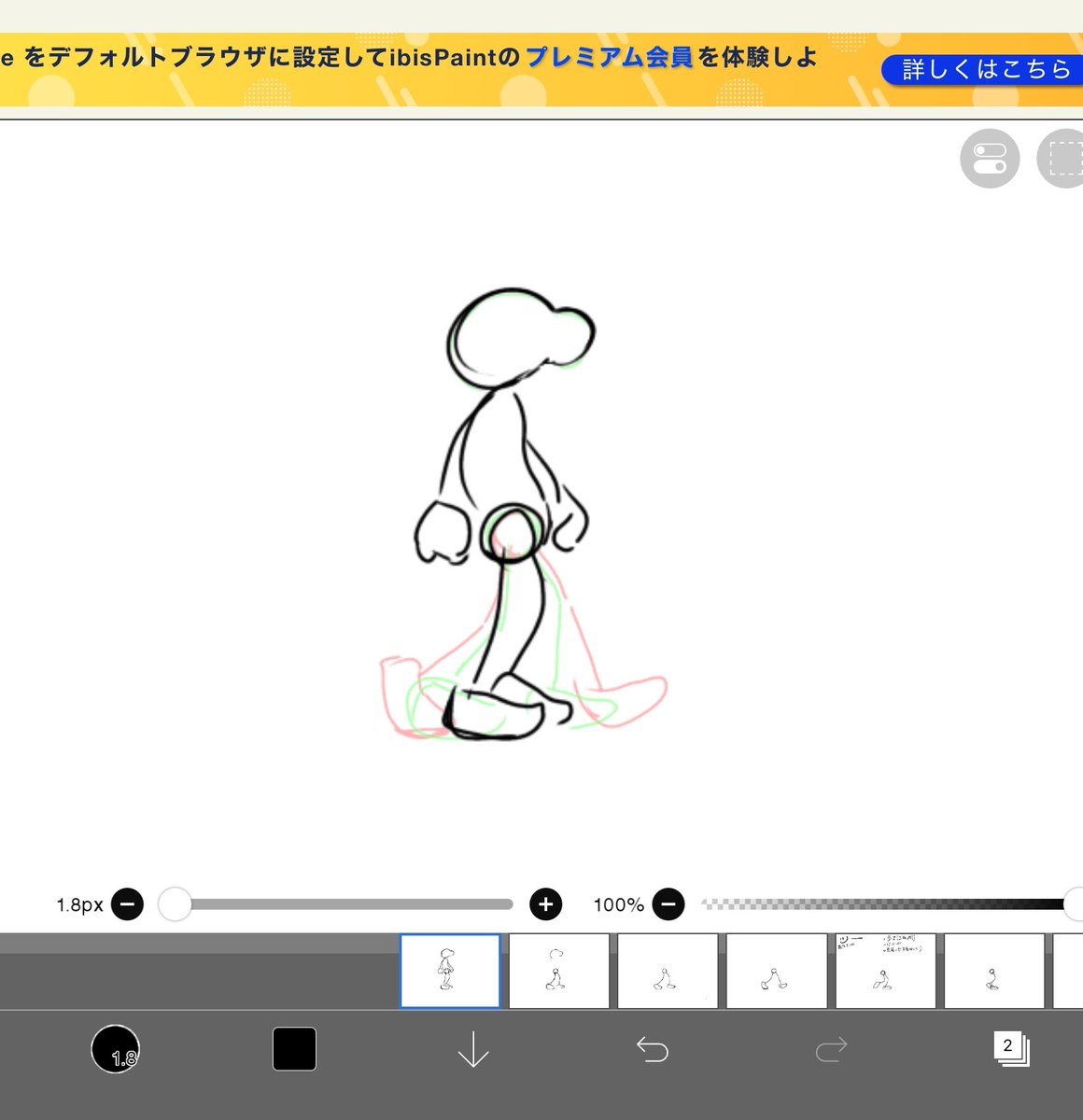Redo the undone stroke
The height and width of the screenshot is (1120, 1083).
831,1050
